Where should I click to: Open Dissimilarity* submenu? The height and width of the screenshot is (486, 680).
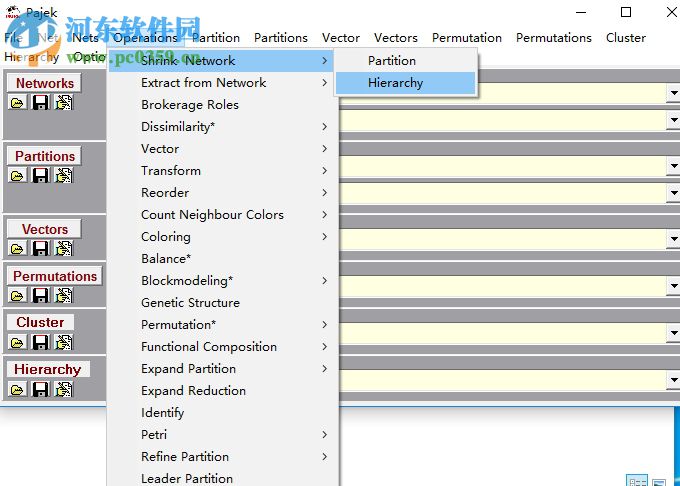223,127
